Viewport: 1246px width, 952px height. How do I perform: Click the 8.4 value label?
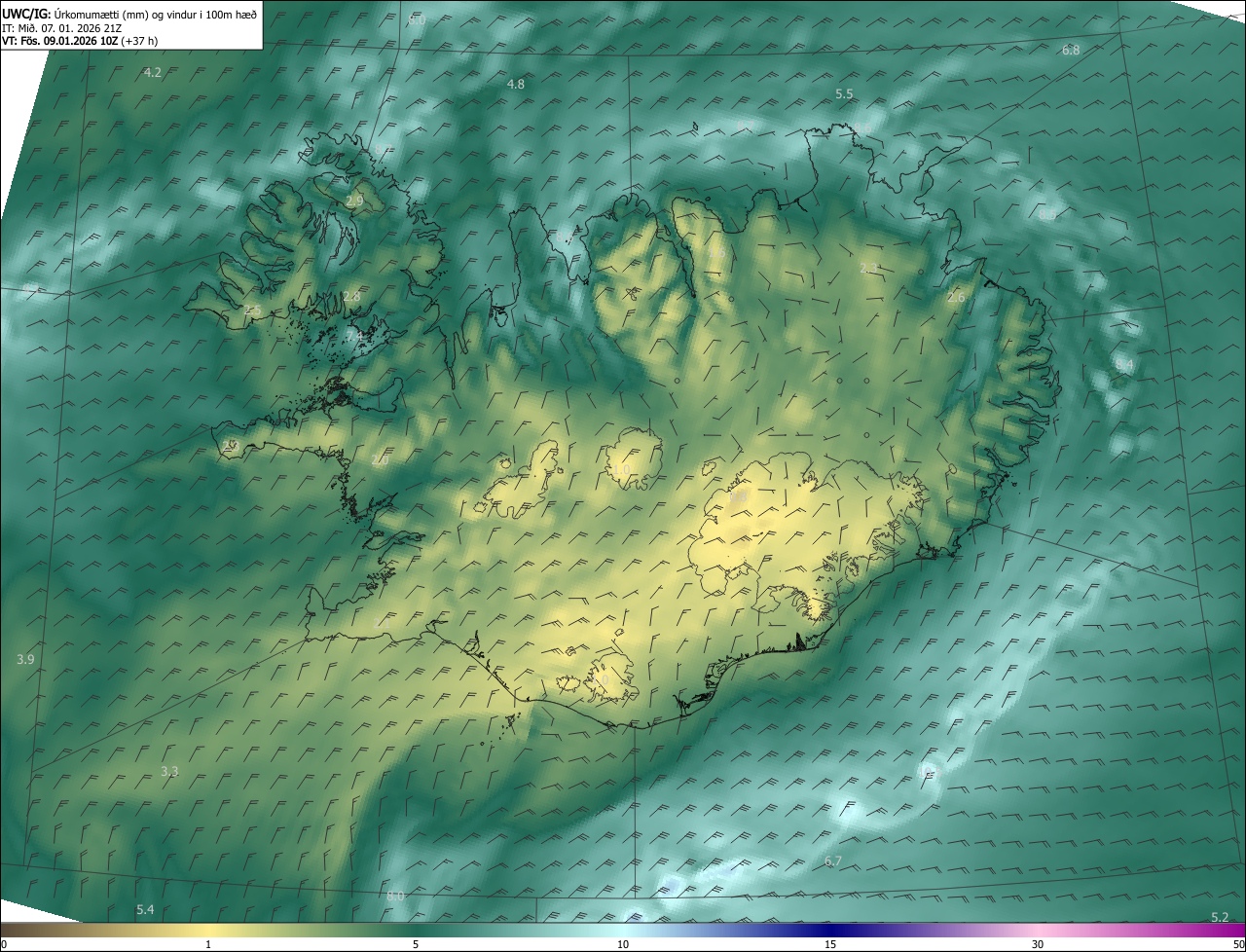click(x=1125, y=365)
